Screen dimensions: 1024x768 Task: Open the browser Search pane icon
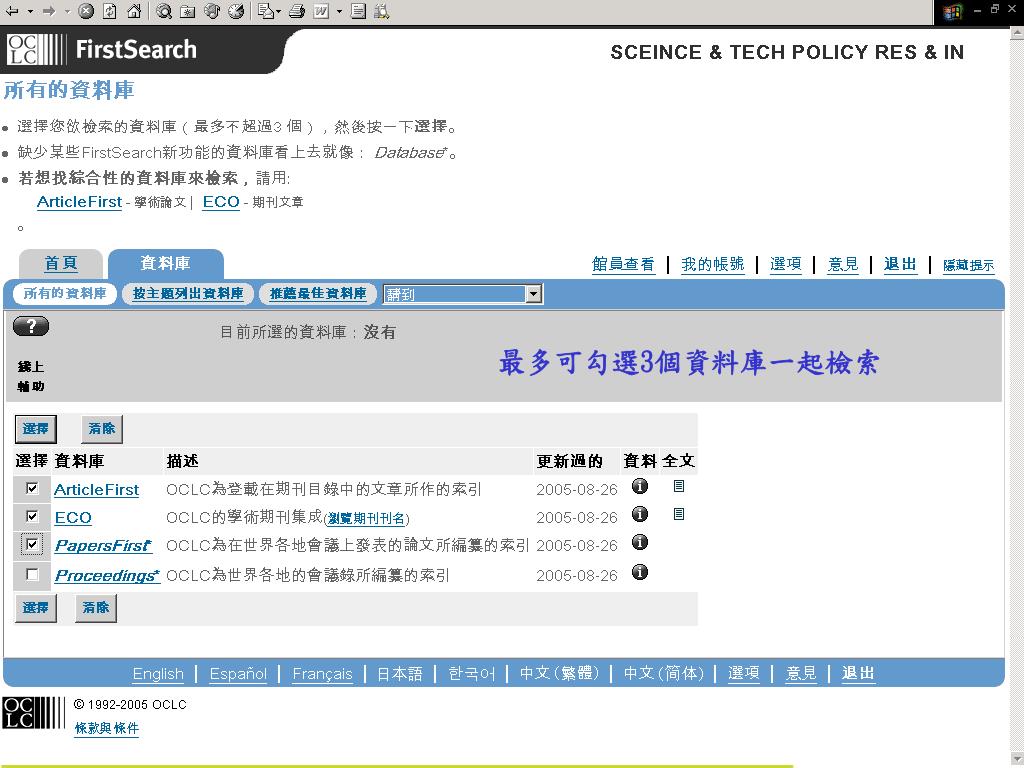(164, 11)
